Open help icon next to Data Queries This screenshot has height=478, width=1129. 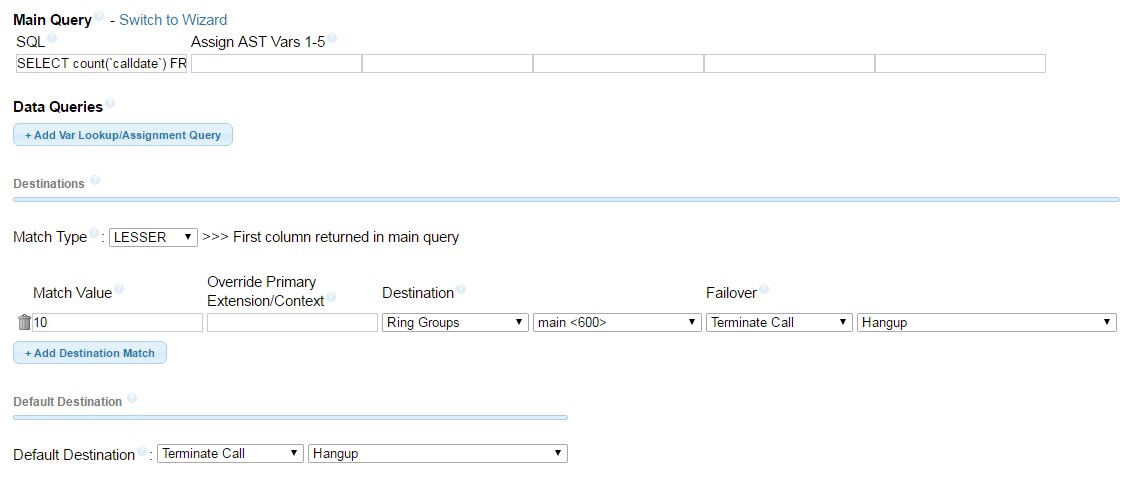109,104
